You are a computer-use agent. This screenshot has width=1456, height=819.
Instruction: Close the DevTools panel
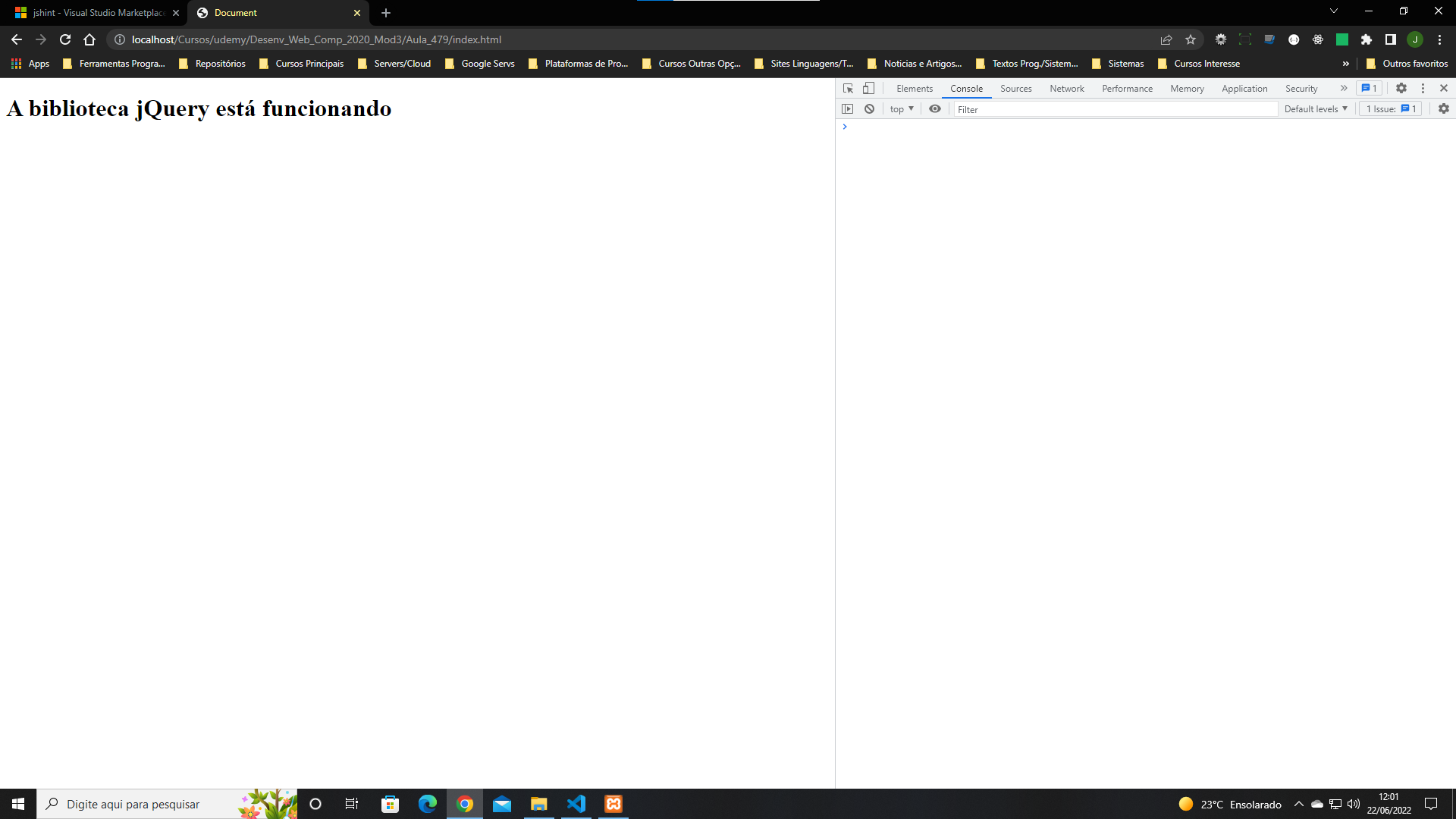tap(1444, 89)
